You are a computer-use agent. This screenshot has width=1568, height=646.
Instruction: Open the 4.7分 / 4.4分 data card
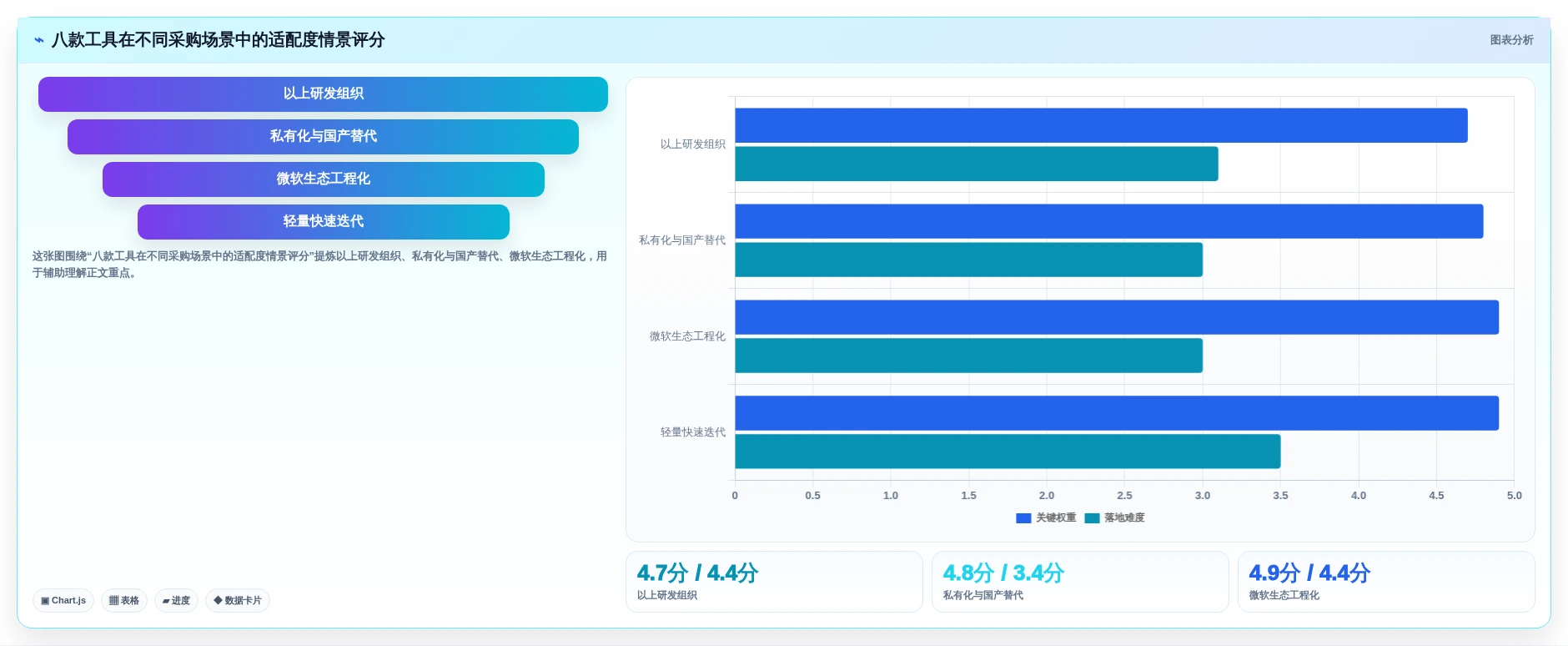click(x=774, y=582)
